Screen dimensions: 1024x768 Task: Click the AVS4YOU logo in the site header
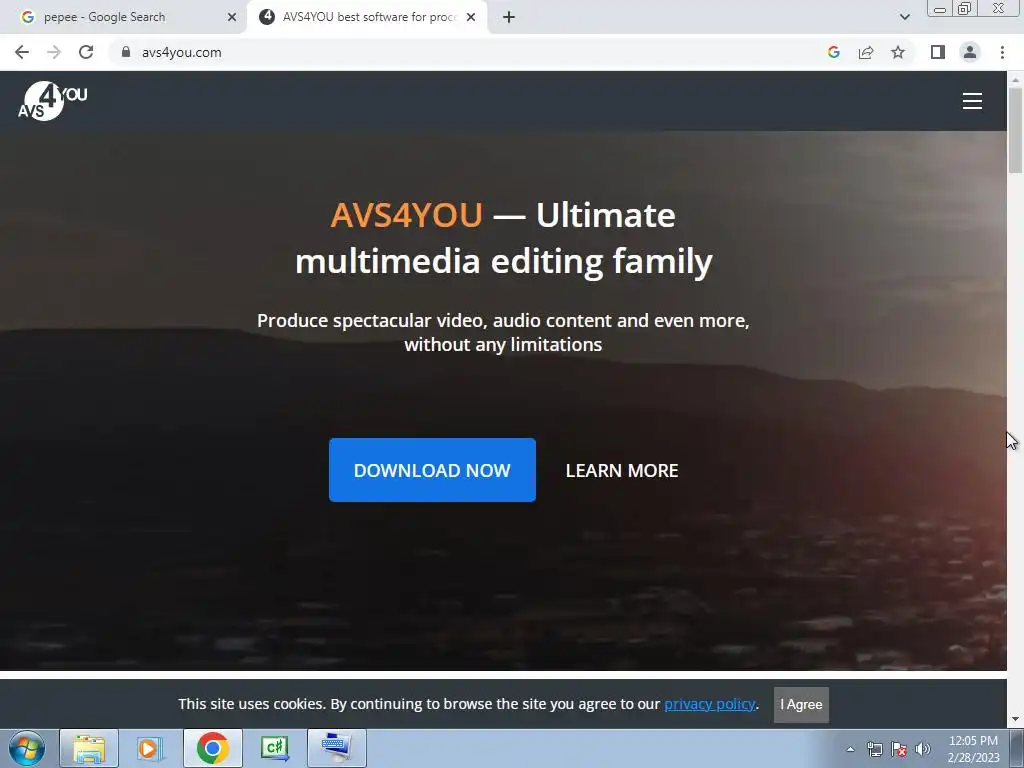click(x=52, y=101)
